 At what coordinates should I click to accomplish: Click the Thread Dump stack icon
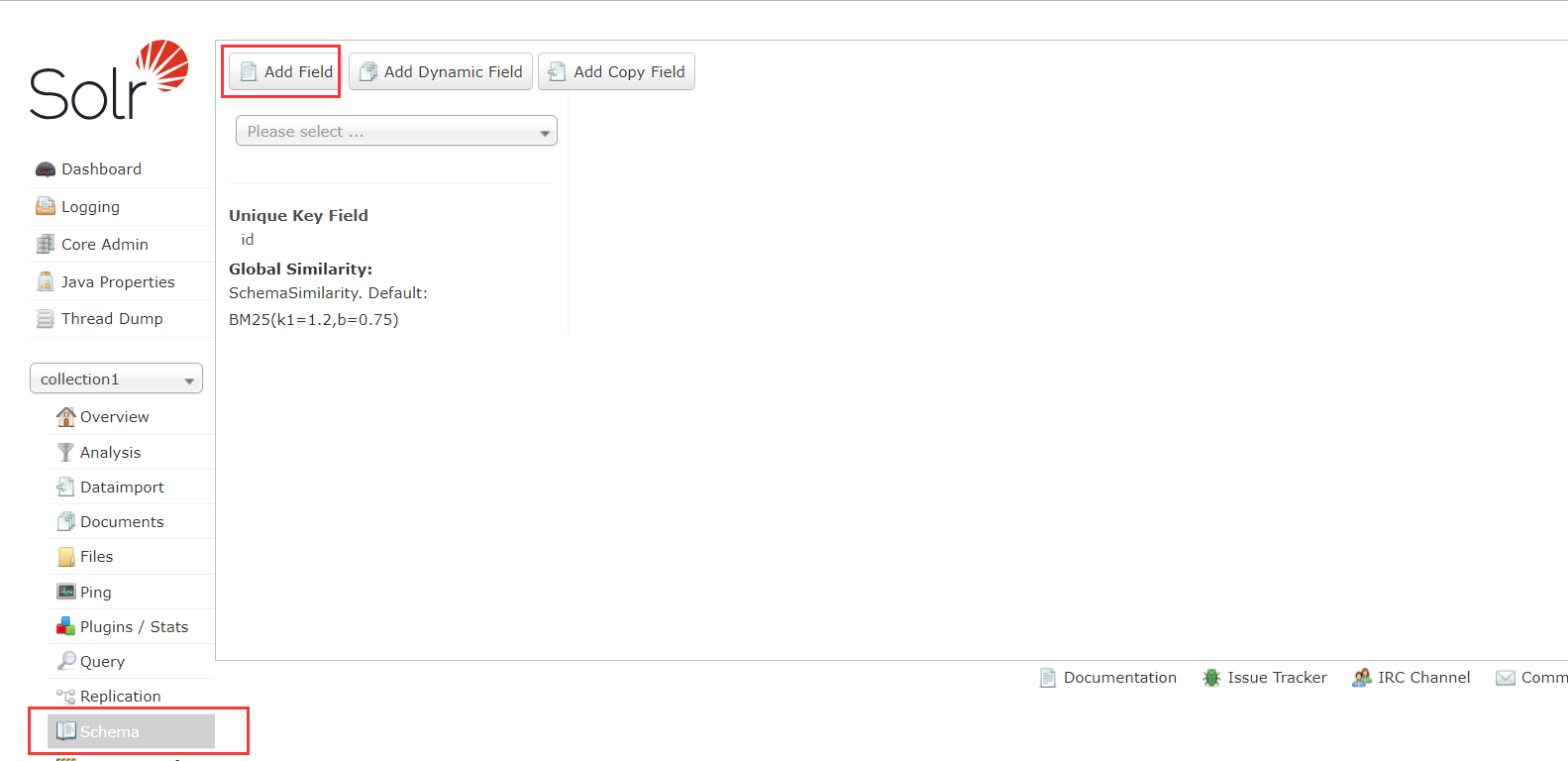(x=46, y=319)
